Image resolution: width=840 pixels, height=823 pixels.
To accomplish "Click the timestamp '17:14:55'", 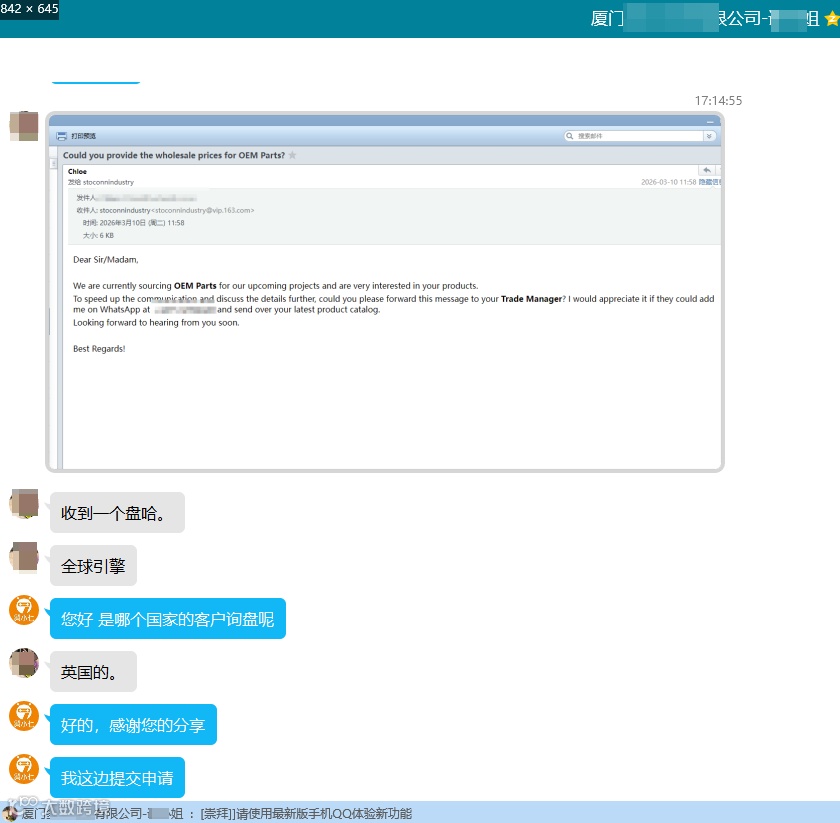I will point(718,101).
